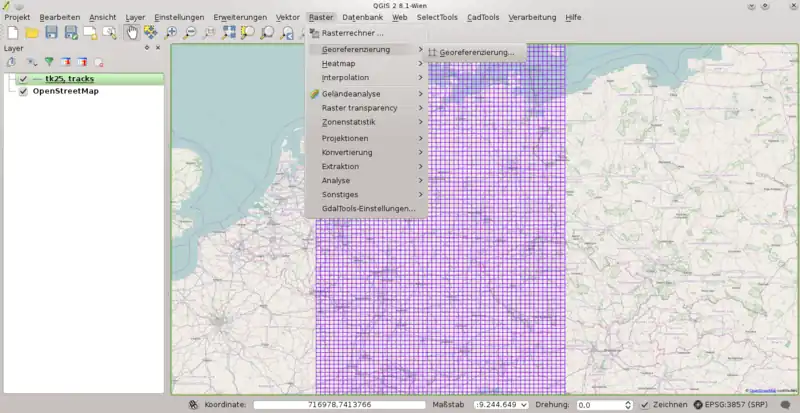Click the Zoom Full extent icon

[x=229, y=33]
